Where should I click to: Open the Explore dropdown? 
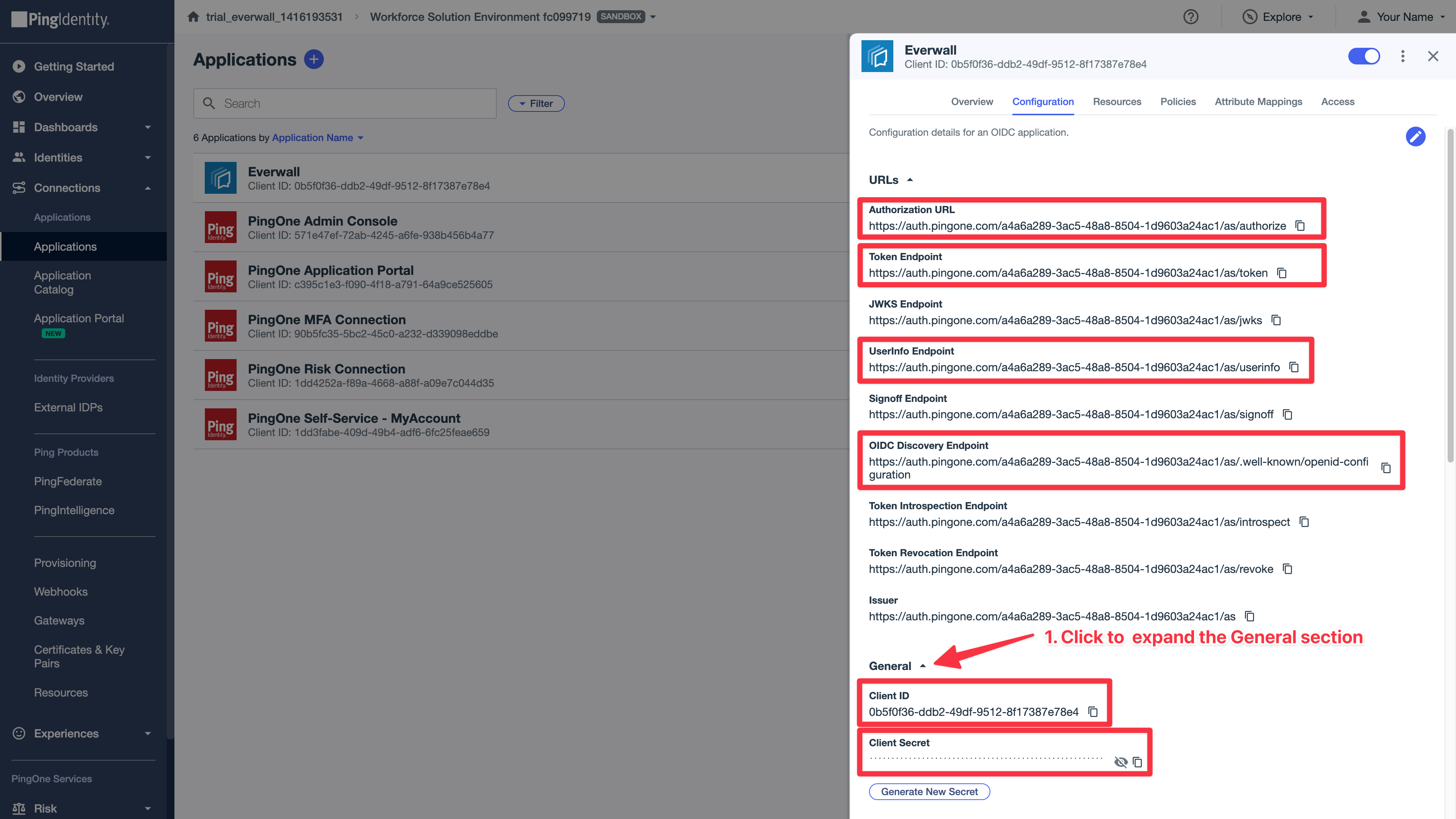(x=1278, y=17)
